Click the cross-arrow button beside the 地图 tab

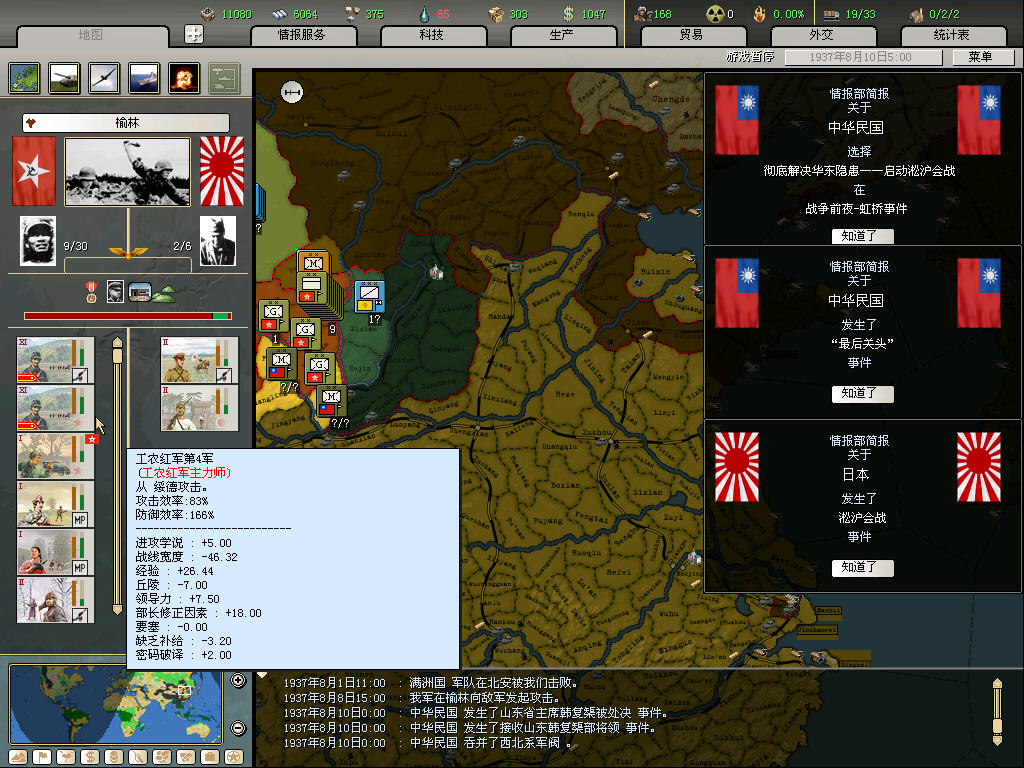194,34
